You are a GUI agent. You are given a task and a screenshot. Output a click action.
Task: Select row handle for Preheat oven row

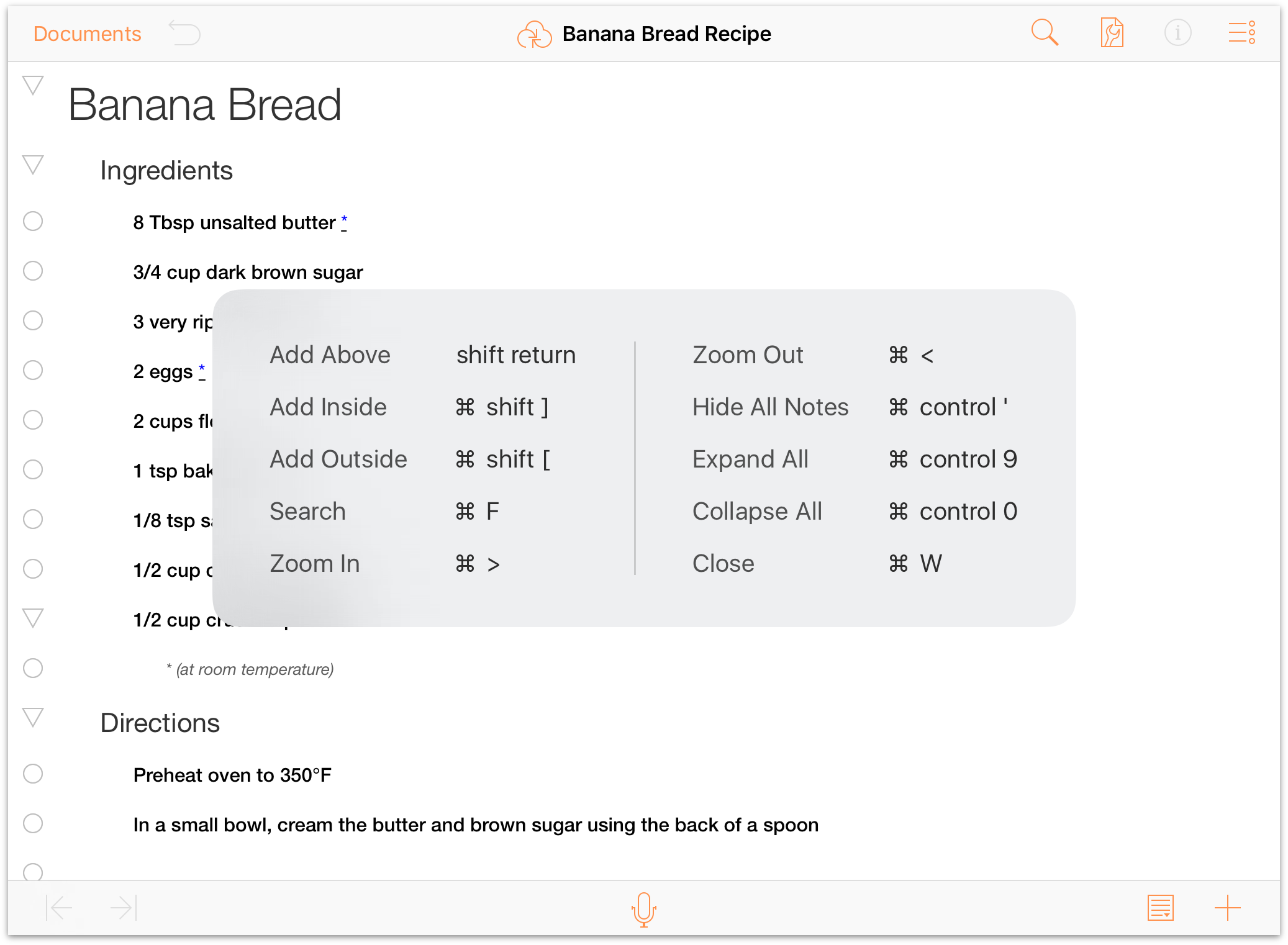pos(33,774)
